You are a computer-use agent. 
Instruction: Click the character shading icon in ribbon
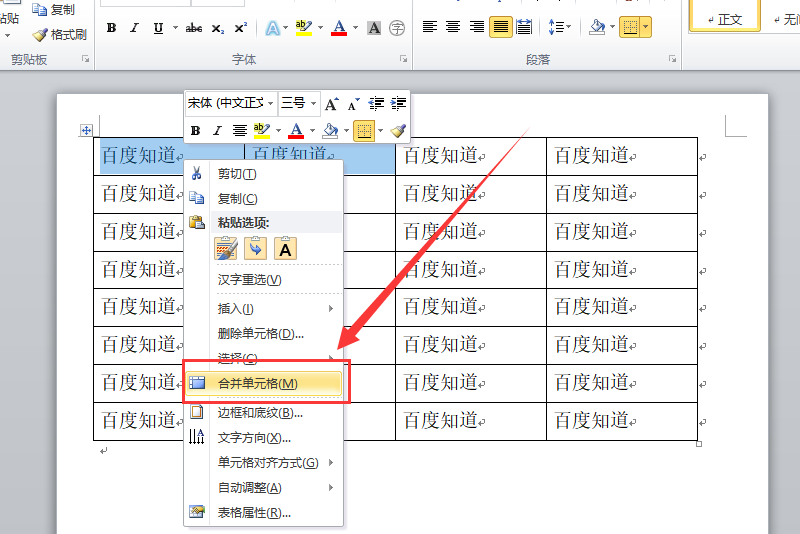[374, 27]
